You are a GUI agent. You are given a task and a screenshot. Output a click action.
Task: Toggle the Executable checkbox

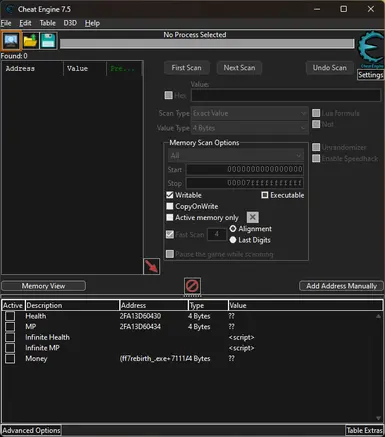click(265, 195)
